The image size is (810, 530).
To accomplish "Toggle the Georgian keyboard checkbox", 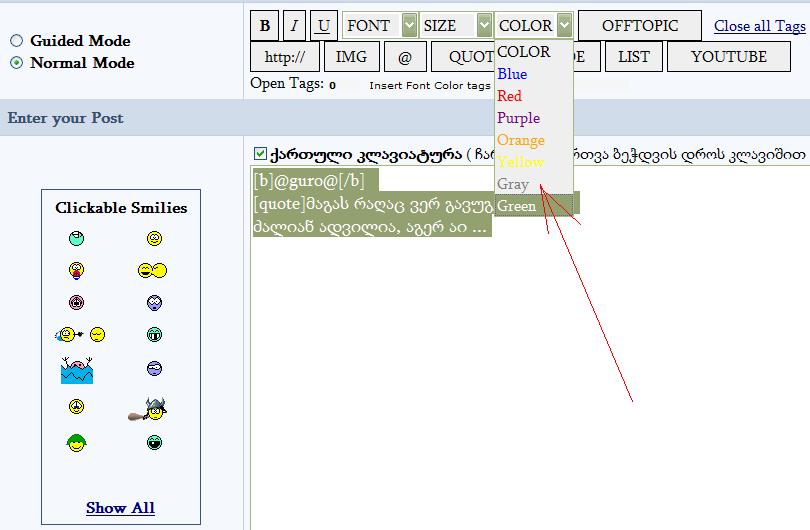I will [260, 153].
